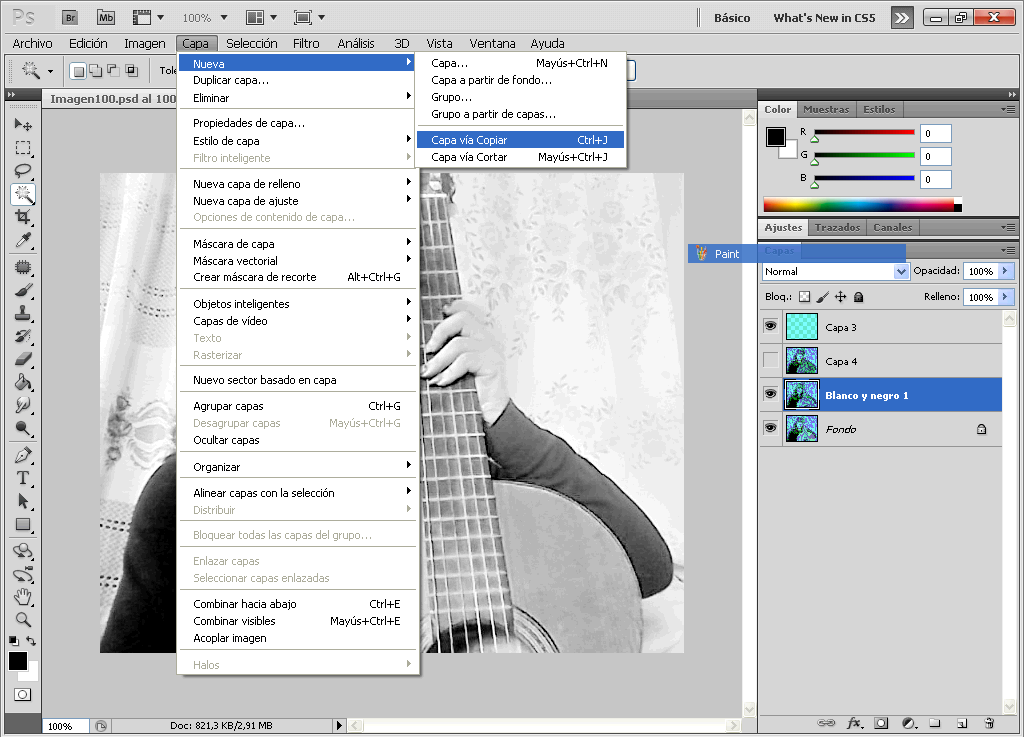
Task: Open the tool preset picker arrow
Action: pos(50,71)
